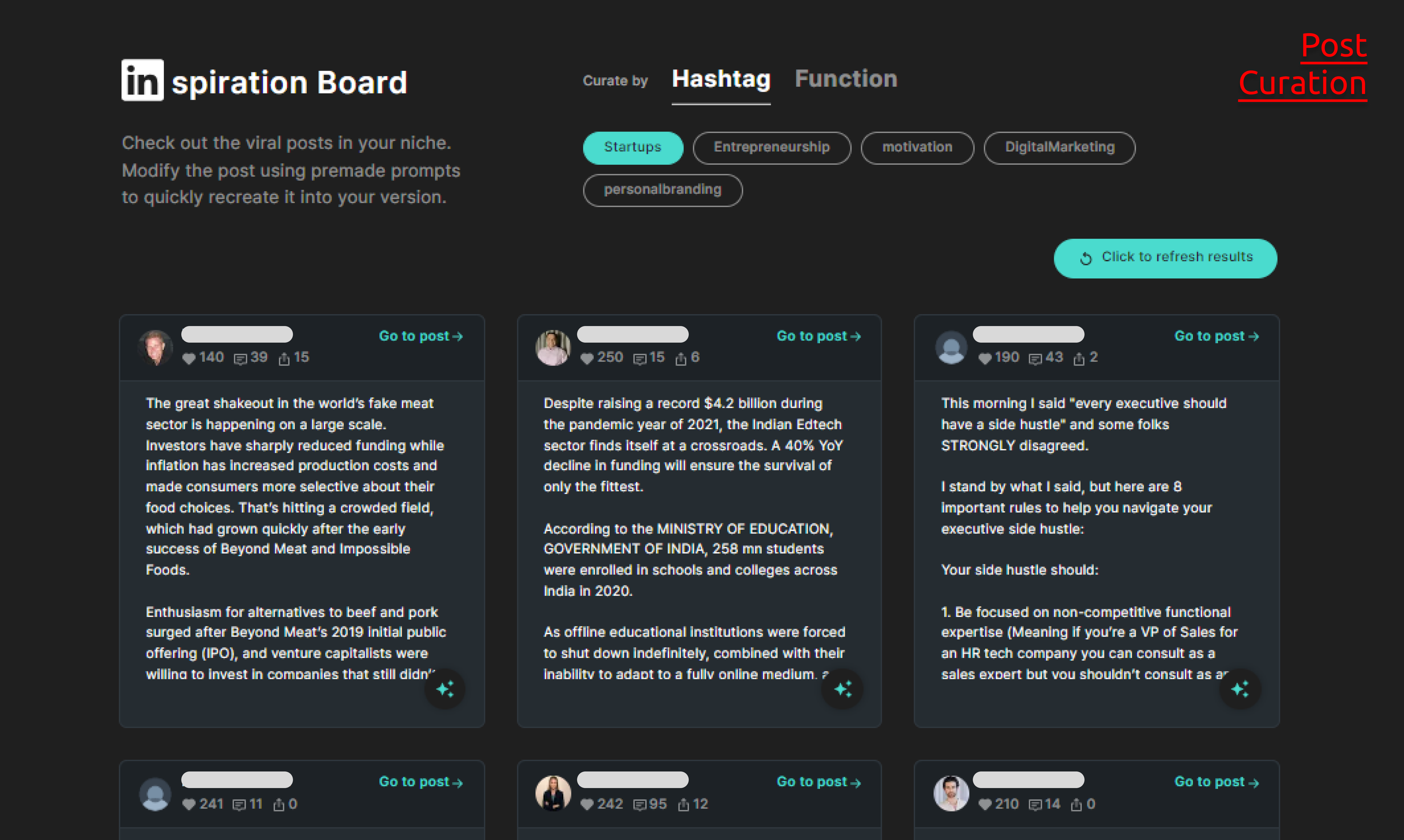Click sparkle AI icon on fake meat post

tap(445, 689)
